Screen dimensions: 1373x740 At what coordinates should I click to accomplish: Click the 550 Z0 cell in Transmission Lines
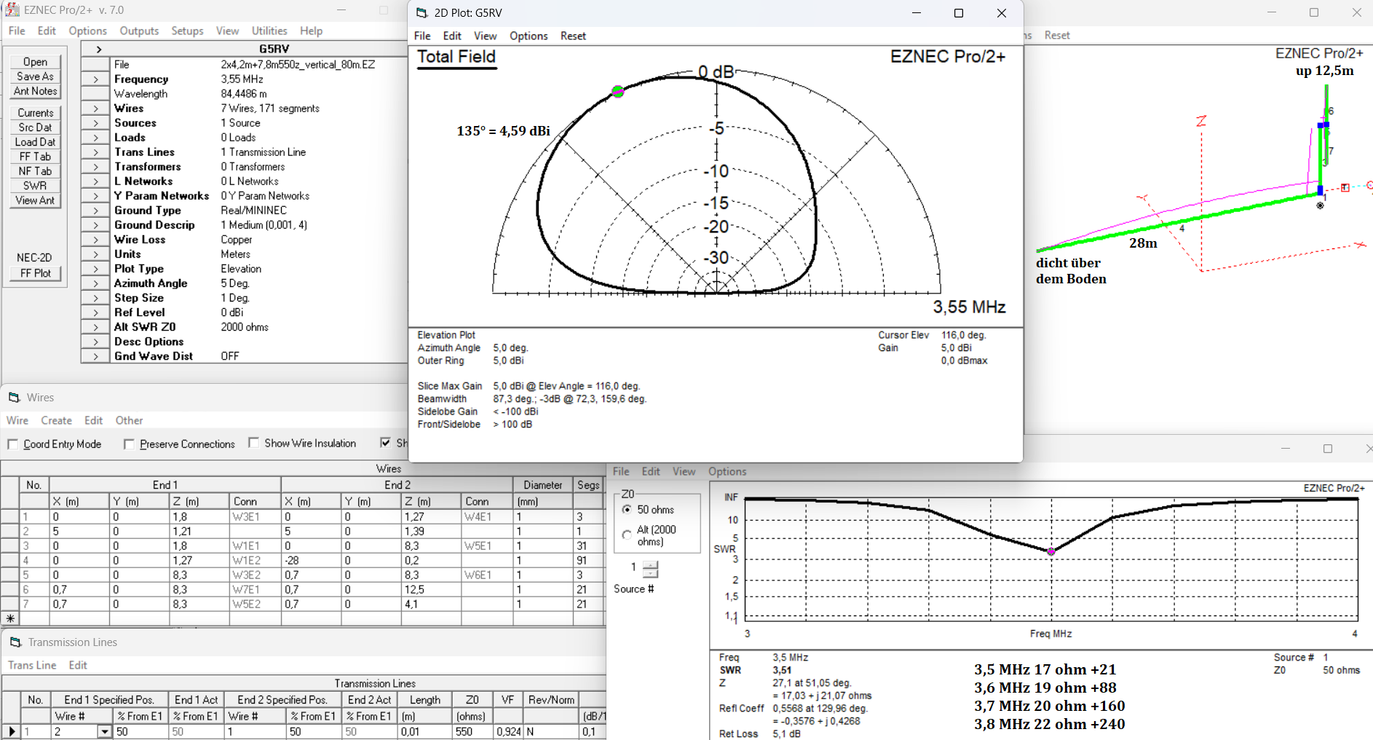(x=472, y=732)
